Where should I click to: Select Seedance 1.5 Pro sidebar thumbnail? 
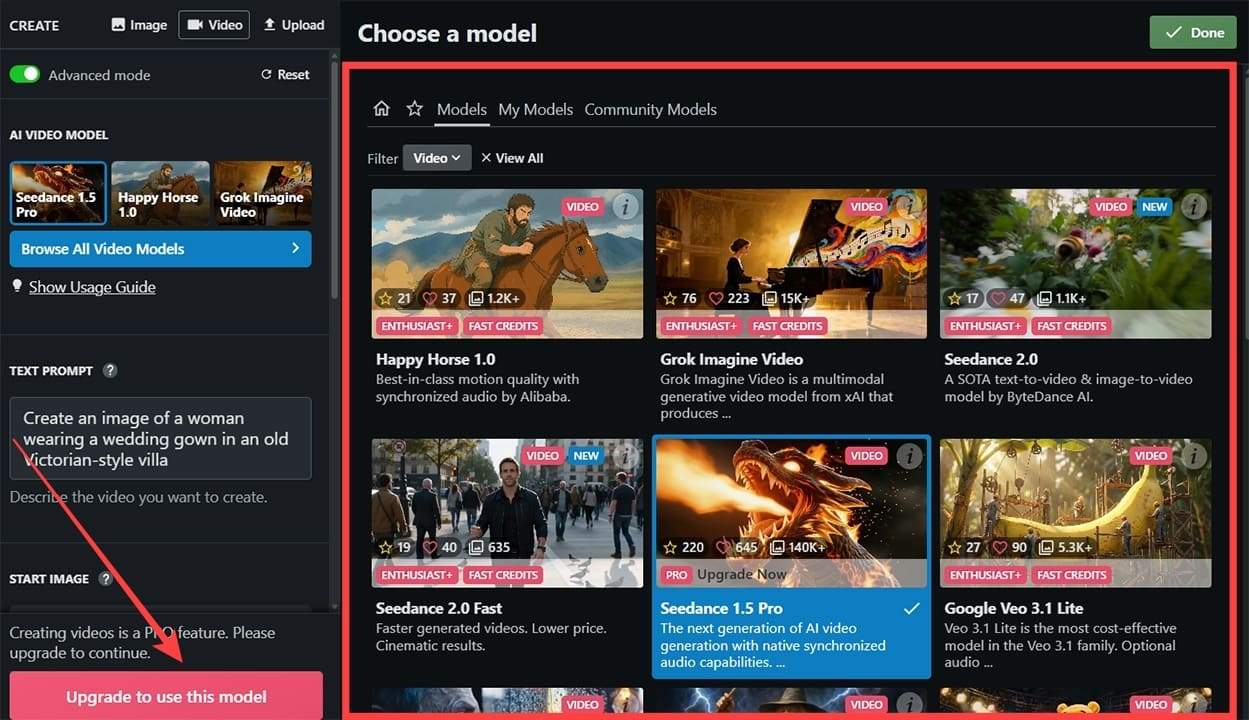point(58,192)
